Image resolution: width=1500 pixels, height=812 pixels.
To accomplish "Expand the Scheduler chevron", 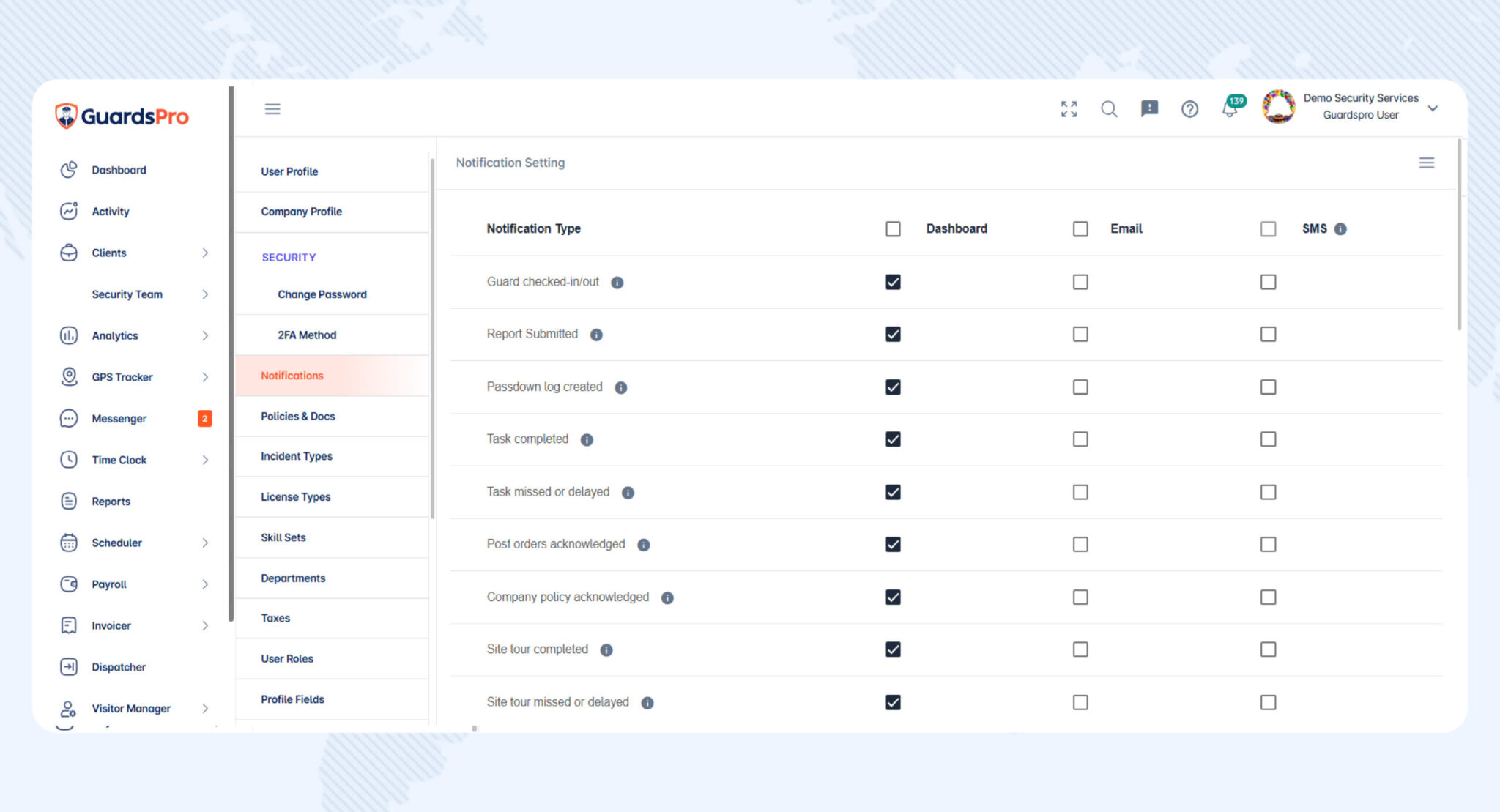I will point(205,543).
